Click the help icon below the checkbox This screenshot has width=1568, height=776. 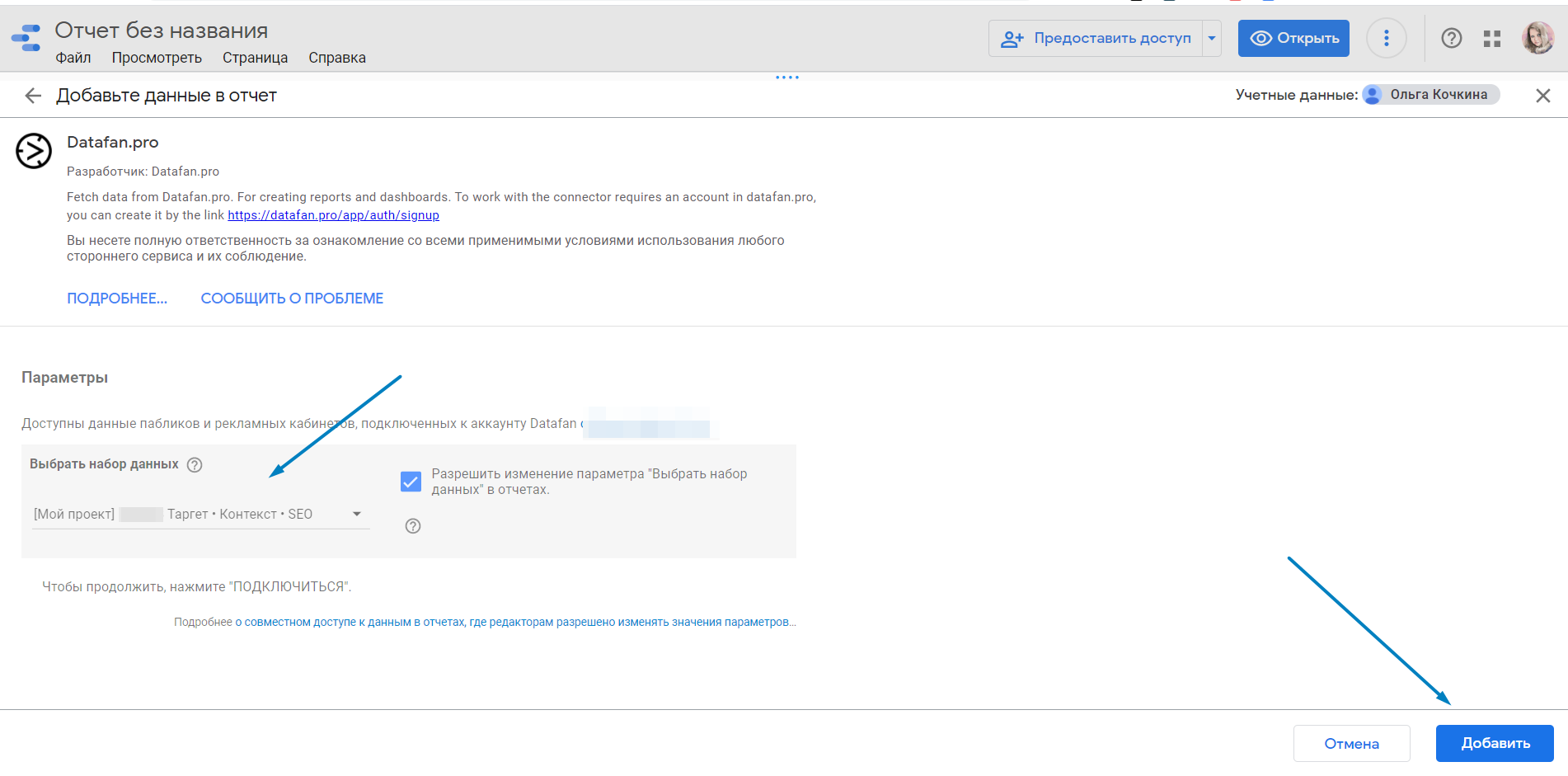pyautogui.click(x=413, y=526)
